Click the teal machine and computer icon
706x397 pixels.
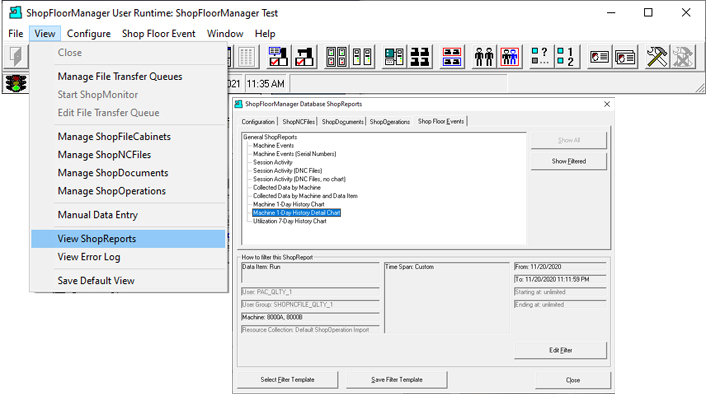394,57
